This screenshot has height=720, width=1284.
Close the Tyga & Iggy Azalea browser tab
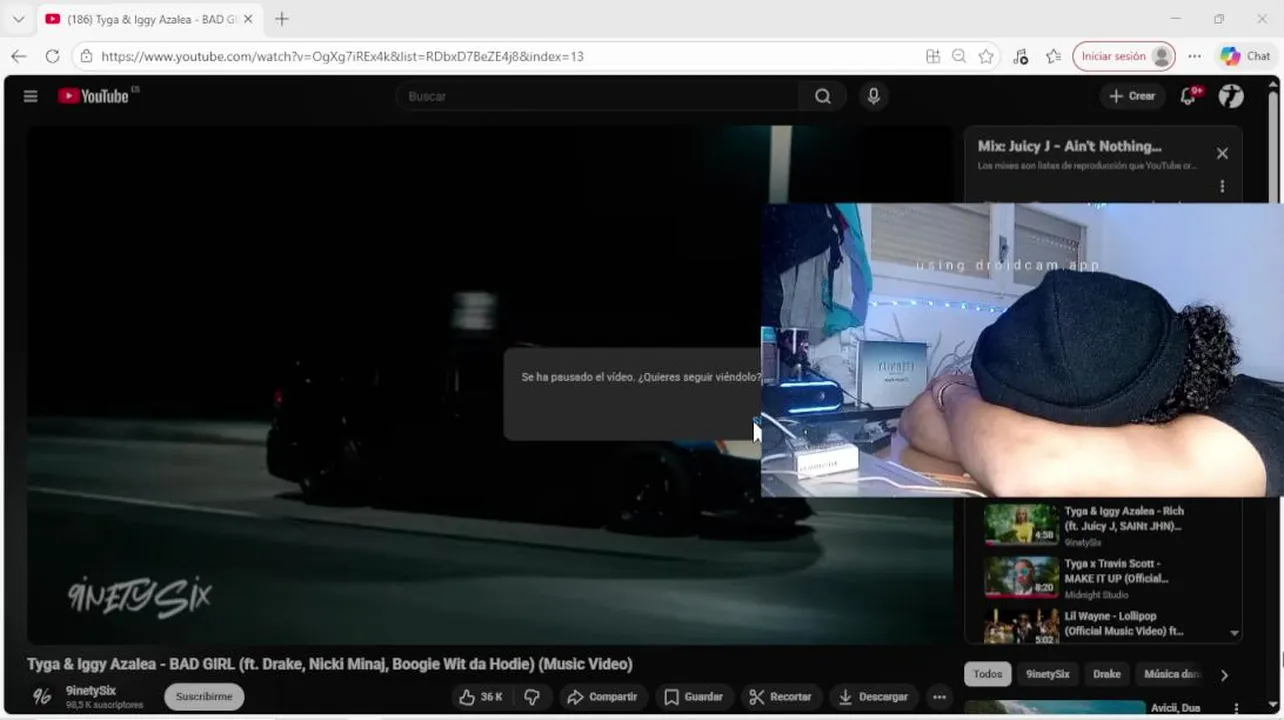click(248, 19)
